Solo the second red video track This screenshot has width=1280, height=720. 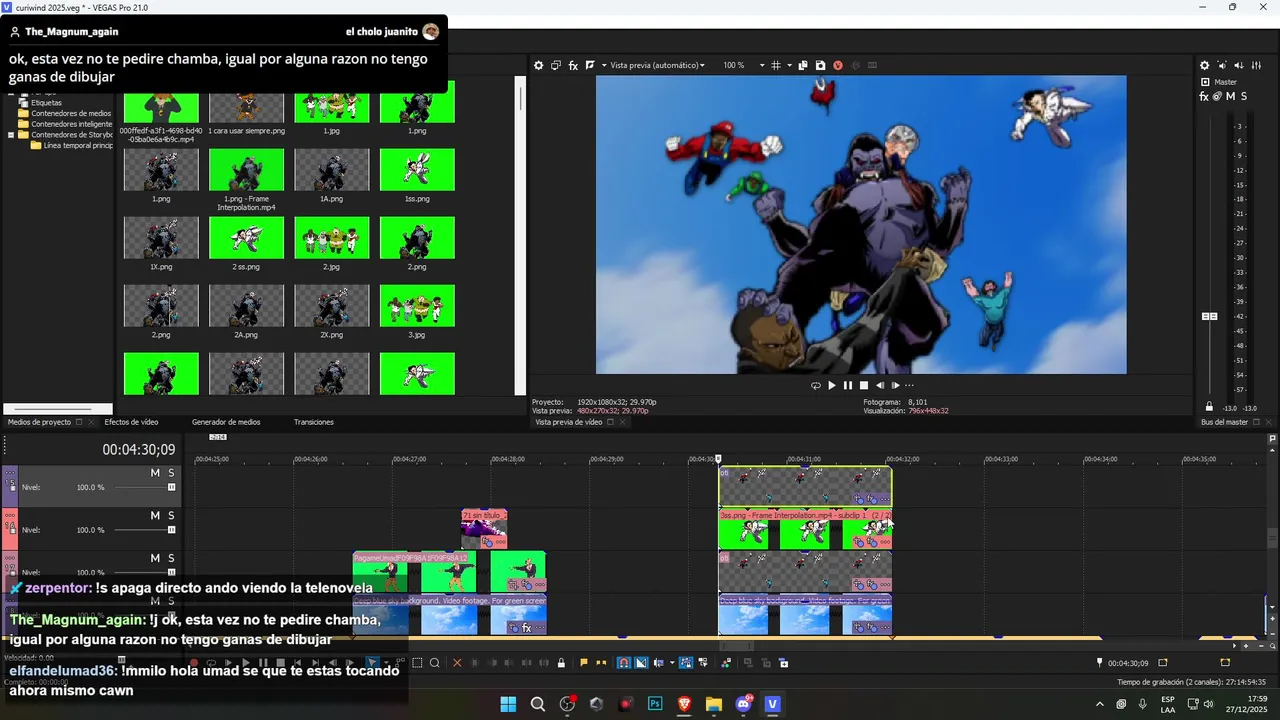171,516
